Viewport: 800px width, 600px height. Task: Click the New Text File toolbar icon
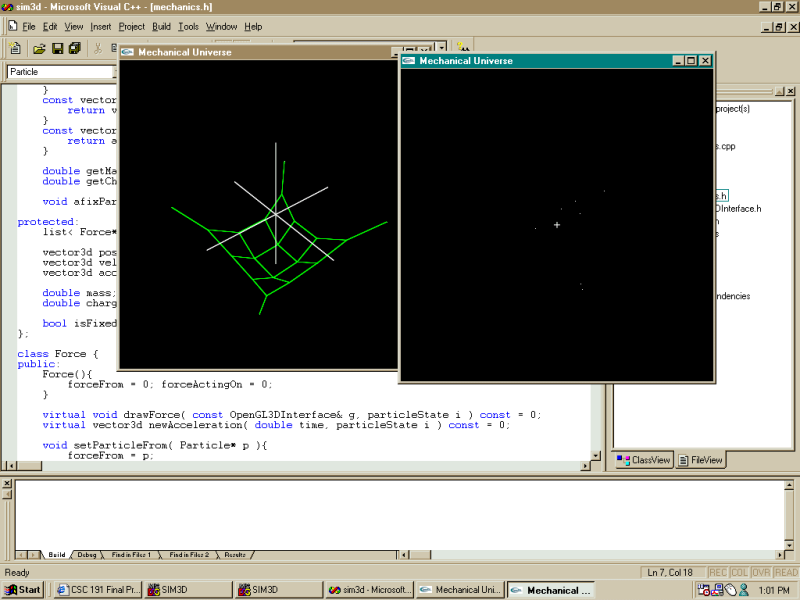click(x=15, y=48)
